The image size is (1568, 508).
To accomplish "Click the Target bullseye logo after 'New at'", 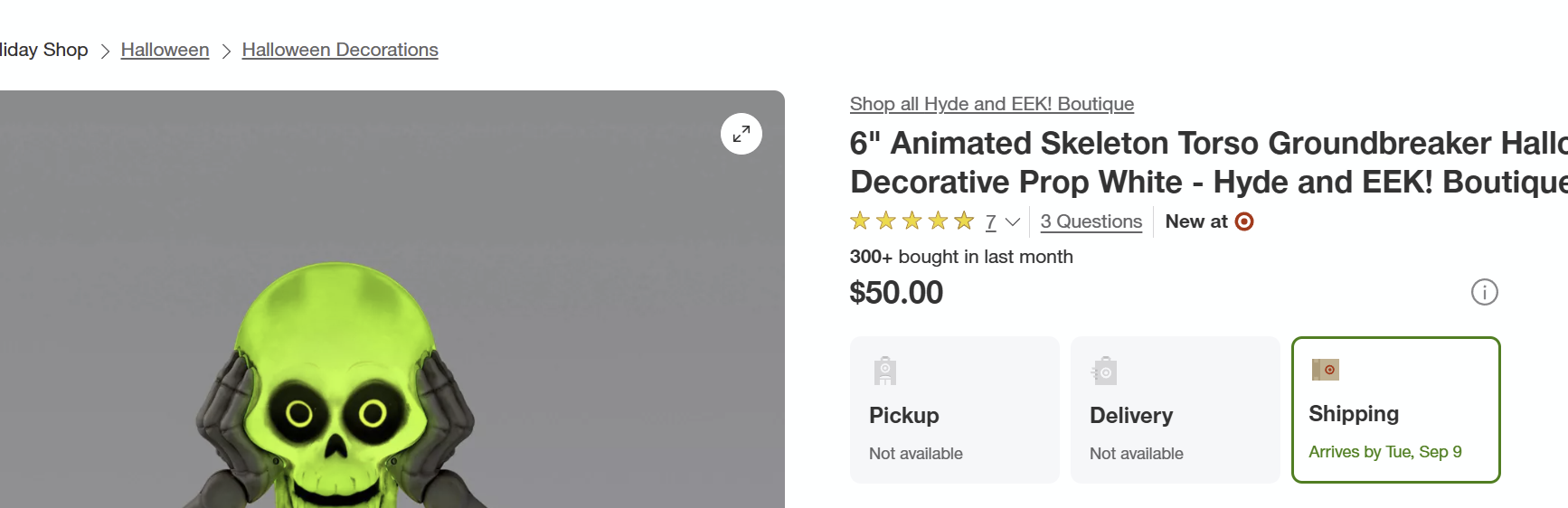I will (x=1244, y=221).
